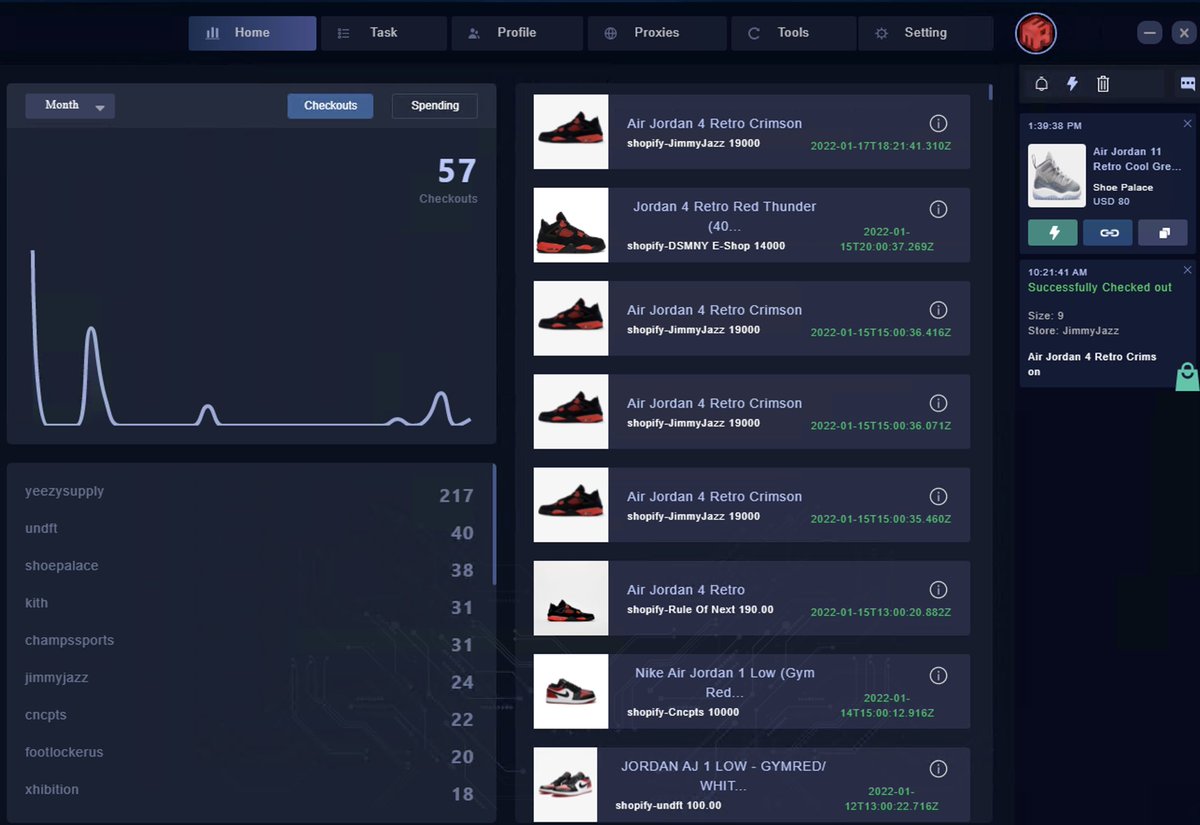Click the trash can icon
Screen dimensions: 1200x825
click(x=1103, y=84)
